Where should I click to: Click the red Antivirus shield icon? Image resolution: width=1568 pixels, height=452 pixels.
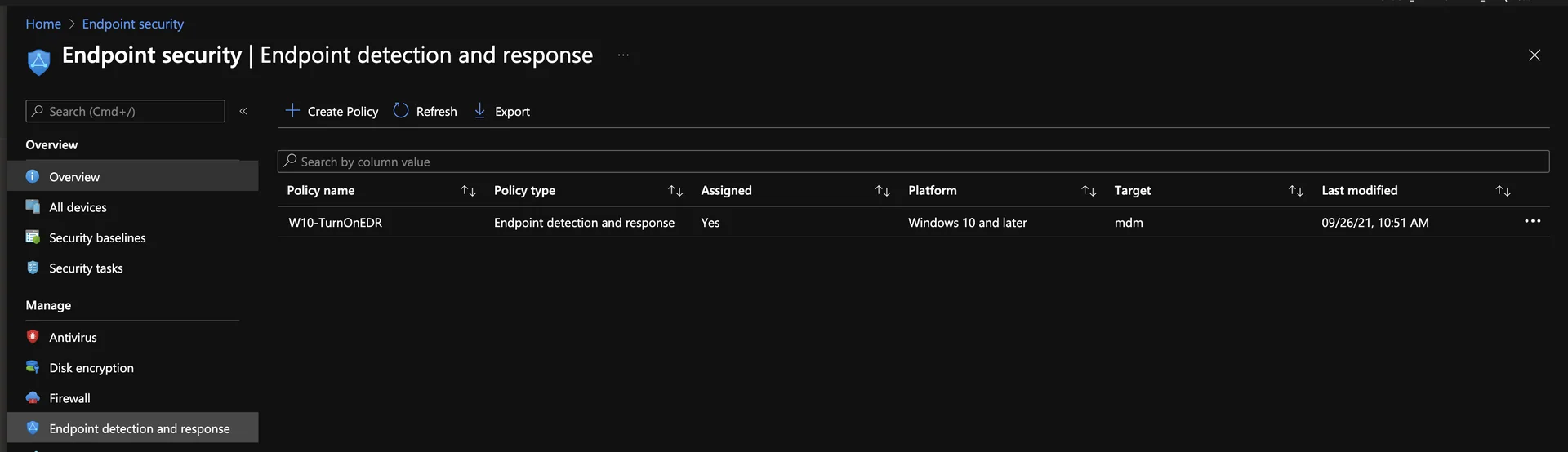(x=33, y=336)
